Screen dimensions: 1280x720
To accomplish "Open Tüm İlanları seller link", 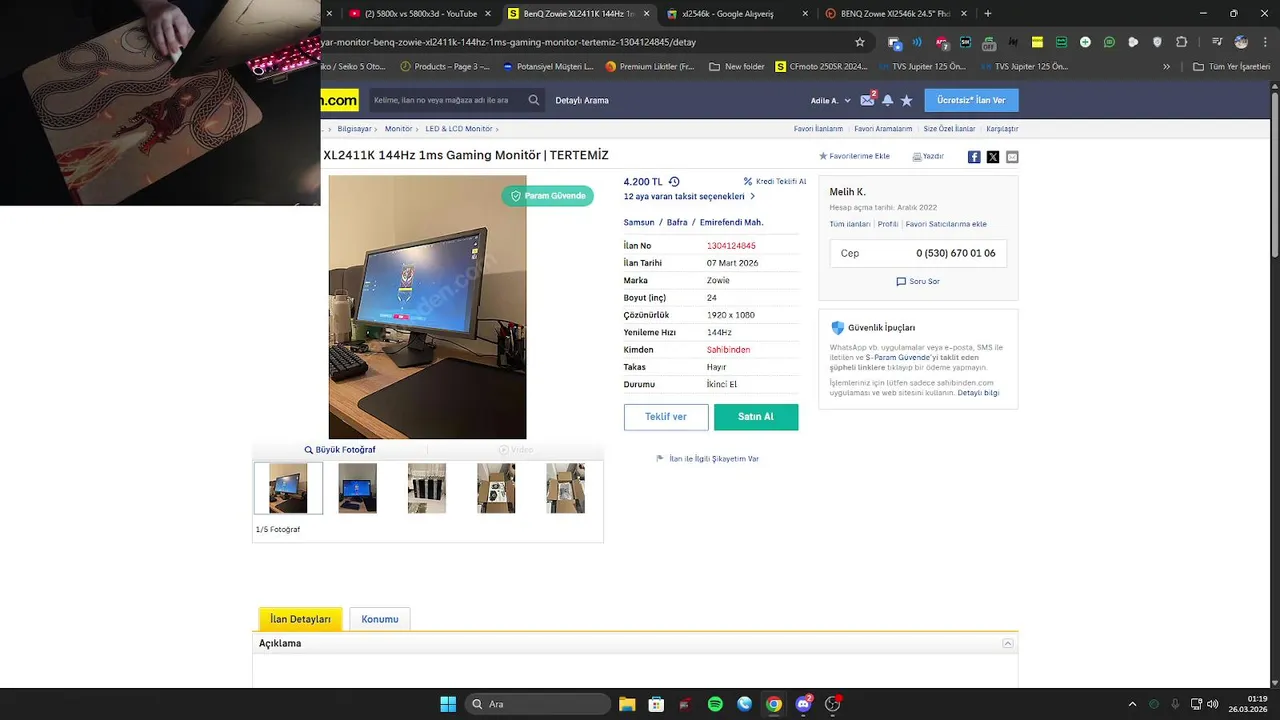I will pos(850,224).
